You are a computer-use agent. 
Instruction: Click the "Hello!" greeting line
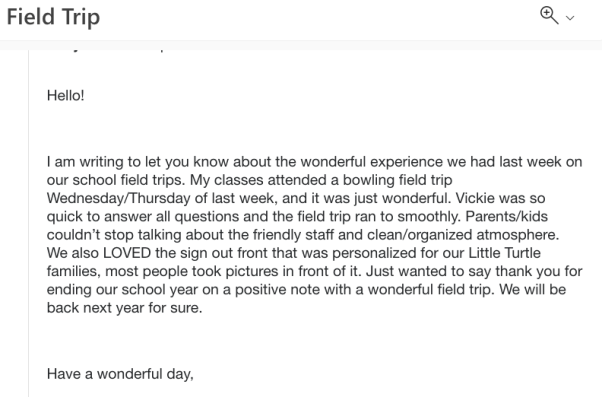point(66,95)
